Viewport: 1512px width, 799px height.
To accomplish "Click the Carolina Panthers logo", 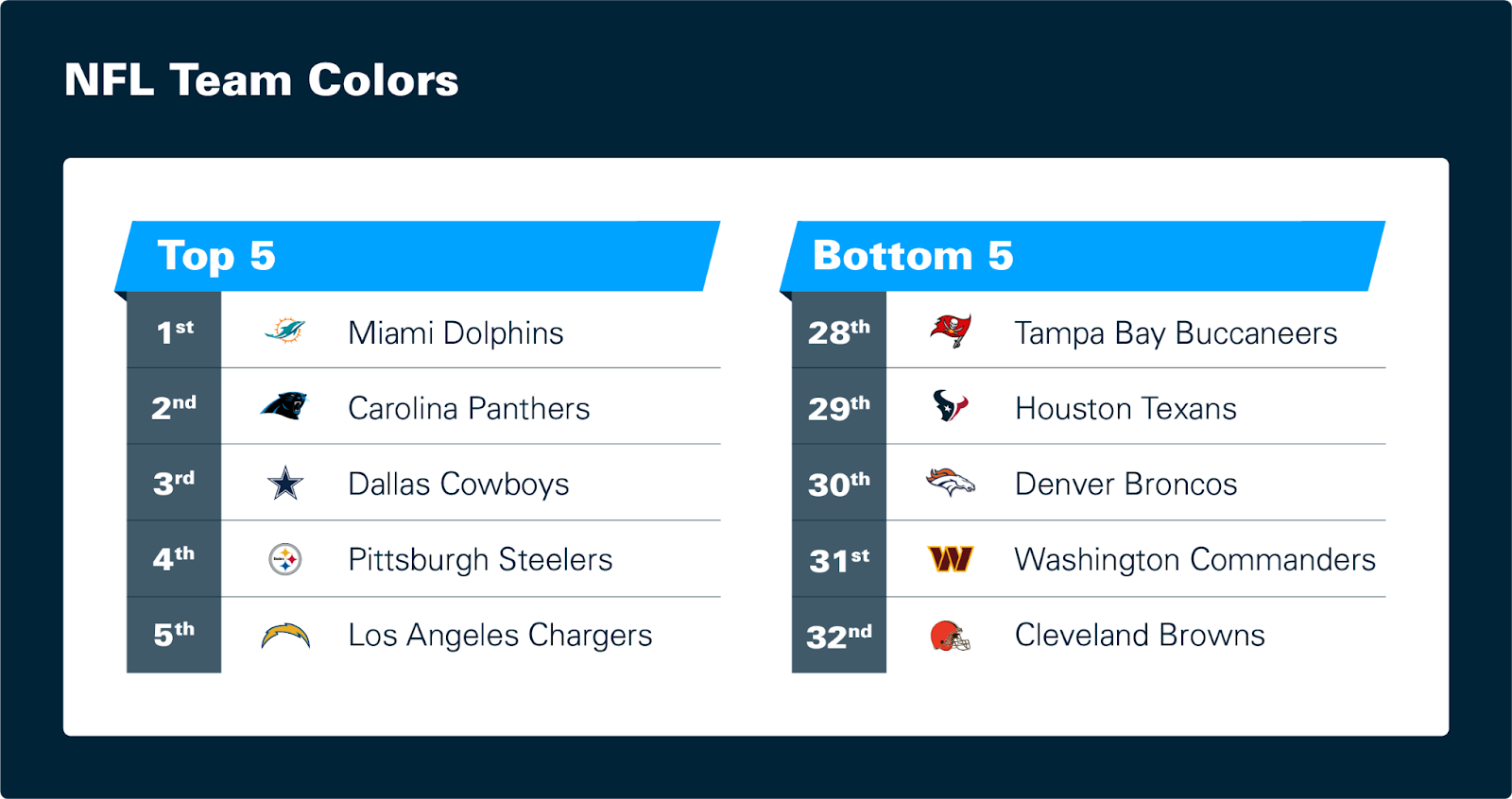I will click(x=284, y=406).
